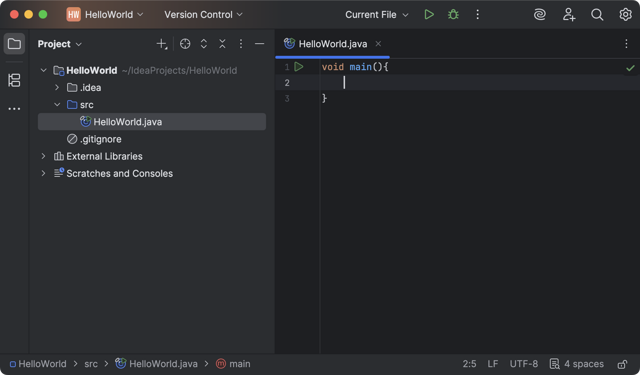
Task: Open Code With Me add-user icon
Action: (569, 15)
